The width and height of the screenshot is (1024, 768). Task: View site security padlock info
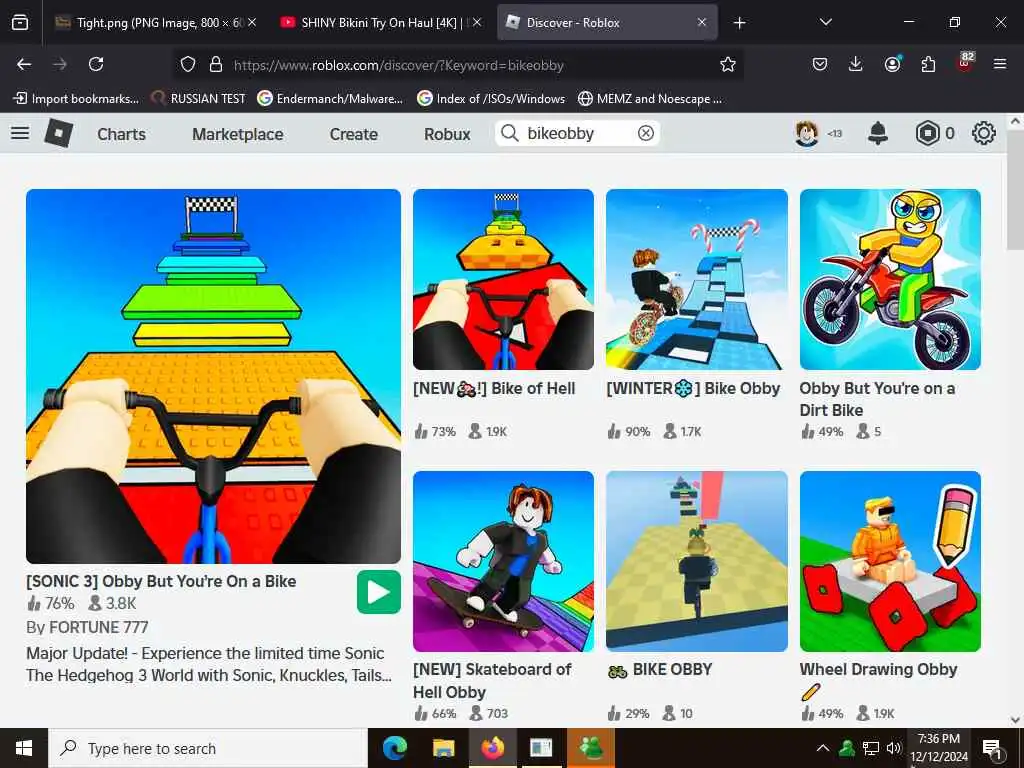216,64
